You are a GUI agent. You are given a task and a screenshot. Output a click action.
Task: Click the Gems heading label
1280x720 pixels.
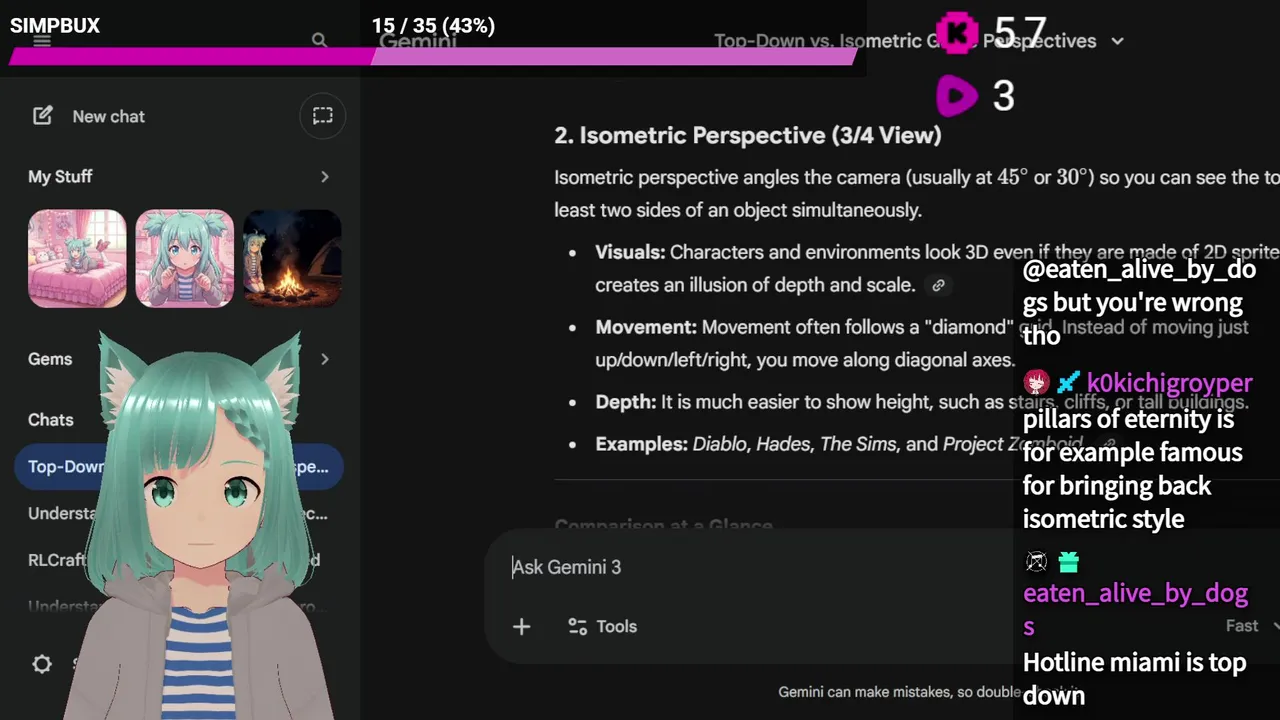click(50, 359)
